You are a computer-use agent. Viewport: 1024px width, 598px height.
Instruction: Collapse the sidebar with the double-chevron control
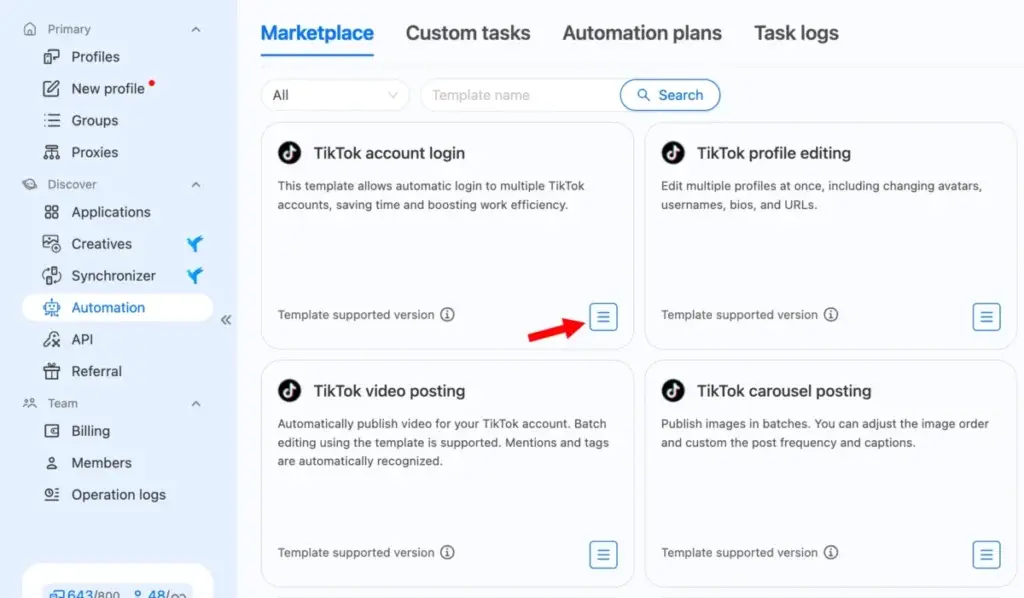(227, 320)
